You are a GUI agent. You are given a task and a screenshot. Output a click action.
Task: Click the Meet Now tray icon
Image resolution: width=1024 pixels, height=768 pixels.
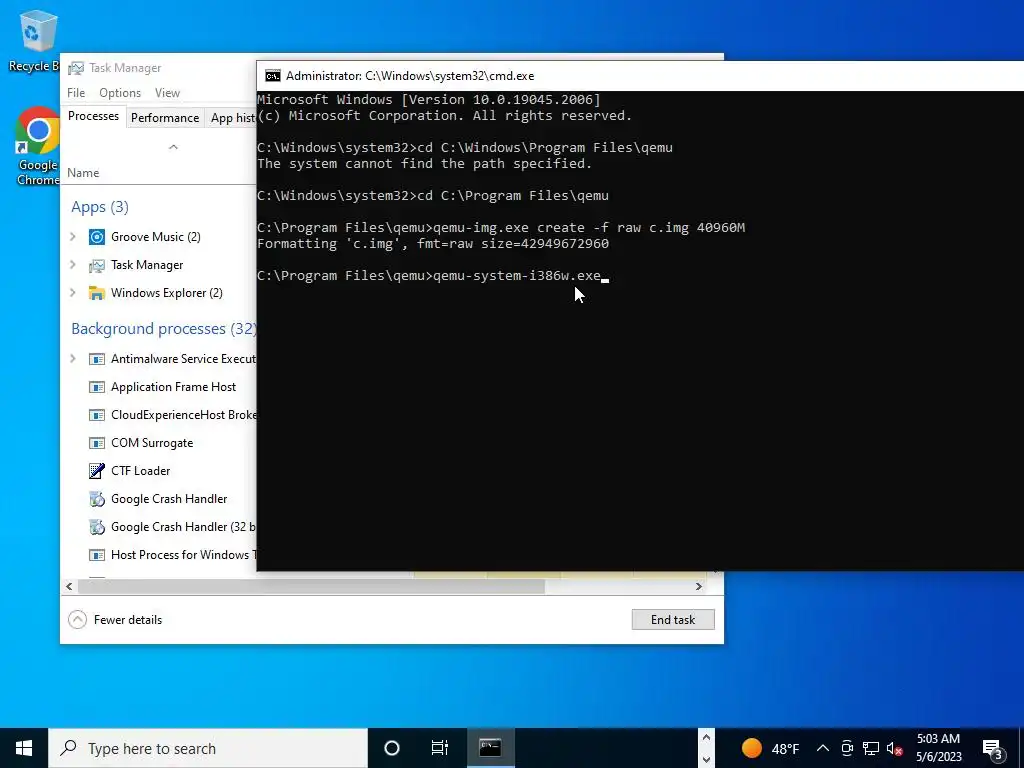(847, 748)
